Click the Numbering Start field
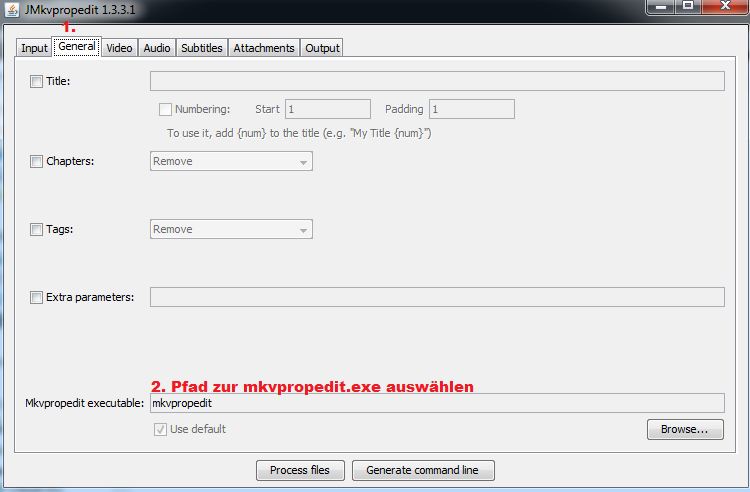The image size is (750, 492). pos(328,109)
